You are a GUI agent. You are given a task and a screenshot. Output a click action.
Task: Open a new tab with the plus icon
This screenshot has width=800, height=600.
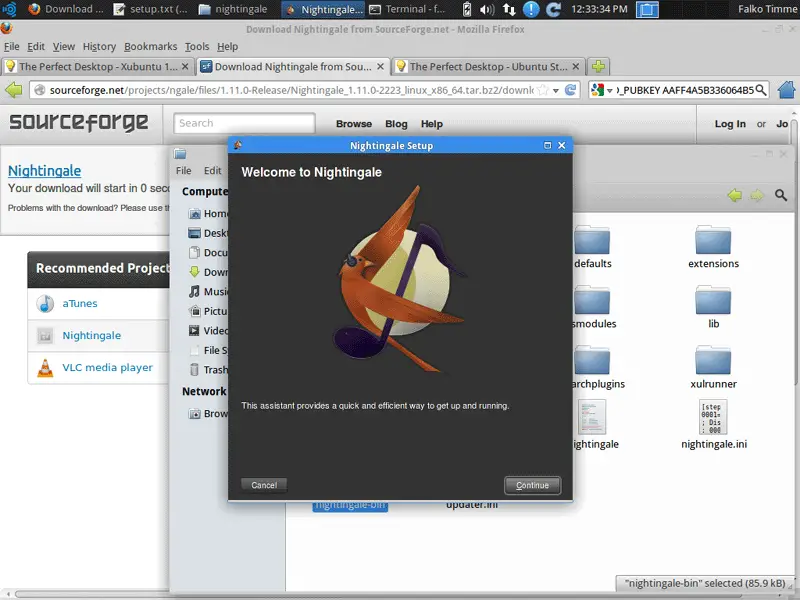pyautogui.click(x=598, y=66)
